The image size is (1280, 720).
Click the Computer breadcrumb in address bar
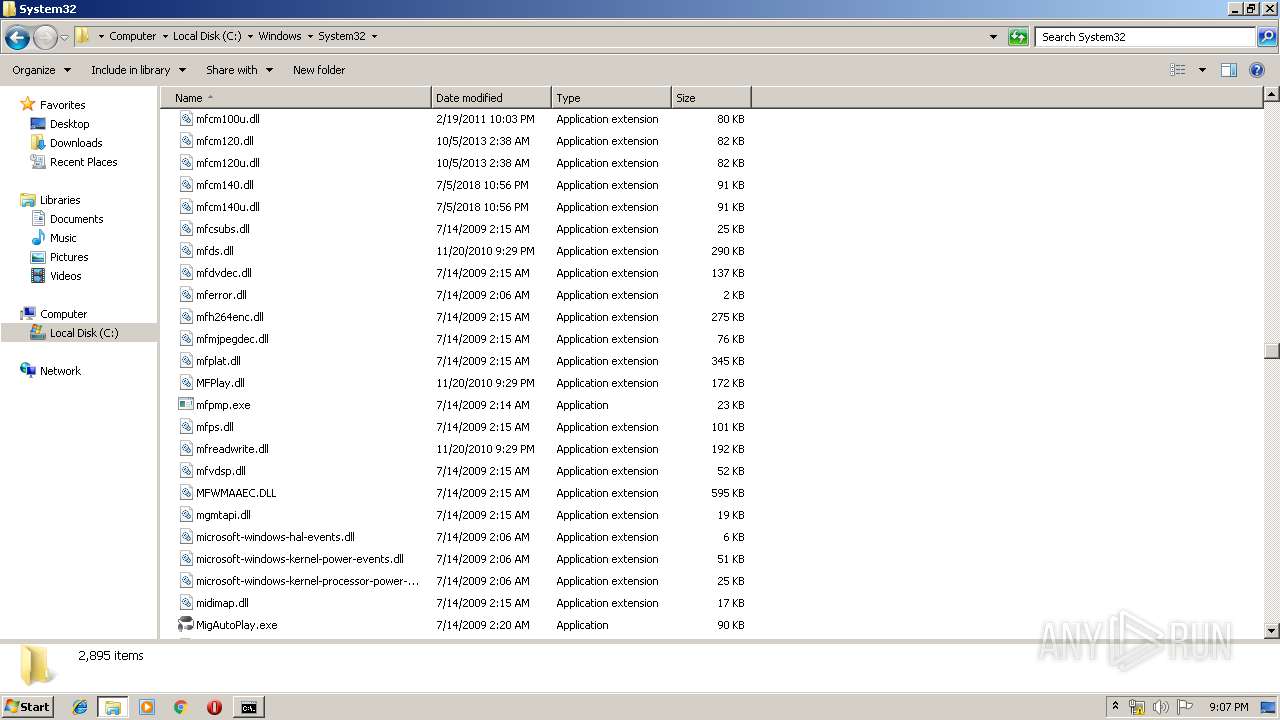click(132, 36)
